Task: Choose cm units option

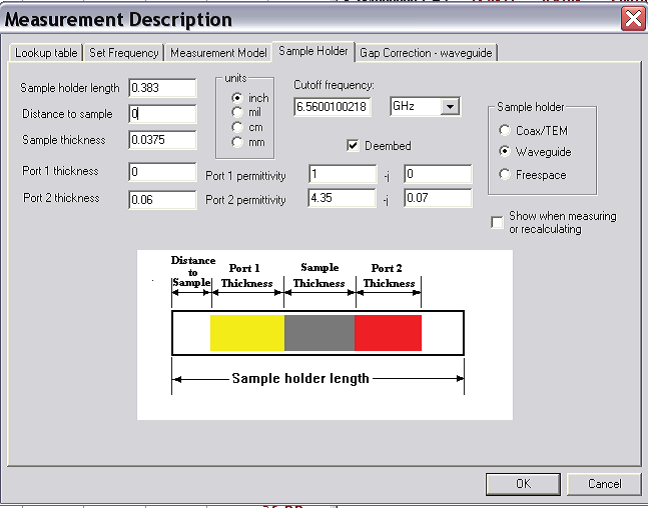Action: pyautogui.click(x=237, y=127)
